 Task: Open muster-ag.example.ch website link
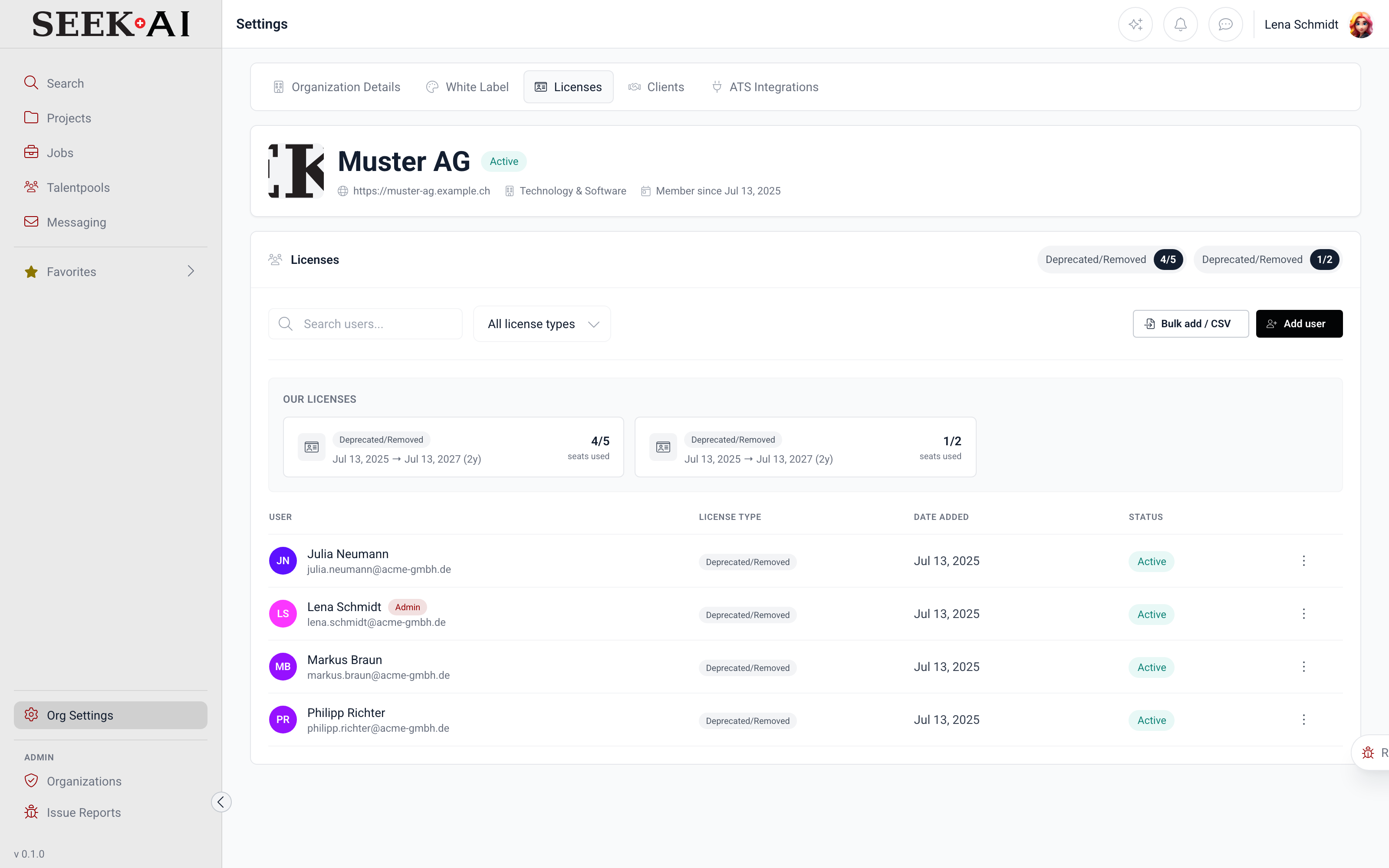pos(421,191)
